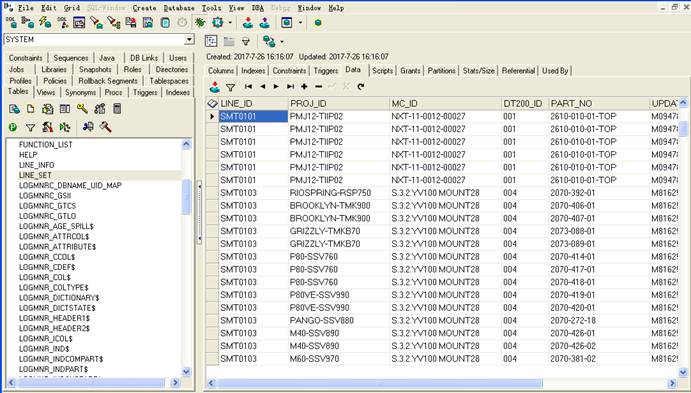
Task: Delete record with the minus icon
Action: coord(319,87)
